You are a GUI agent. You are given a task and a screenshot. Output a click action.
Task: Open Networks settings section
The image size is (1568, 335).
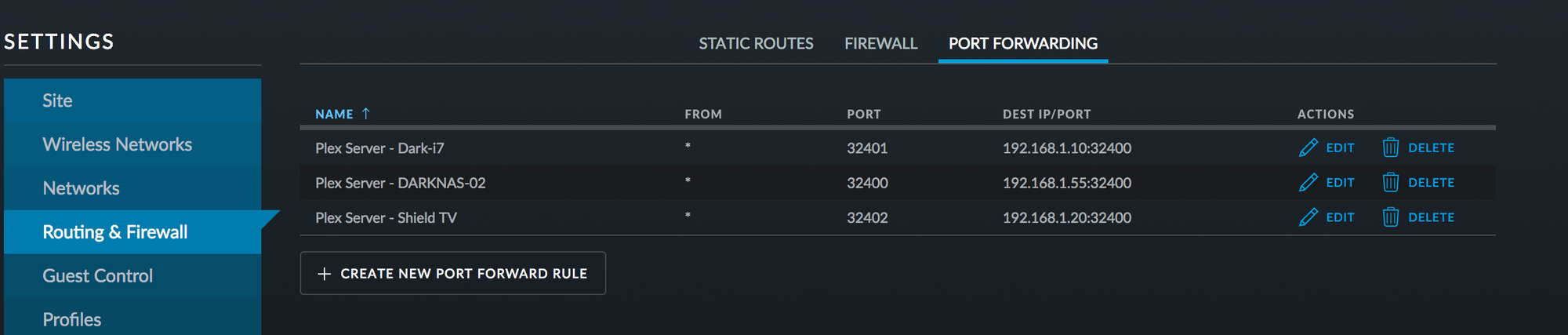[x=81, y=188]
